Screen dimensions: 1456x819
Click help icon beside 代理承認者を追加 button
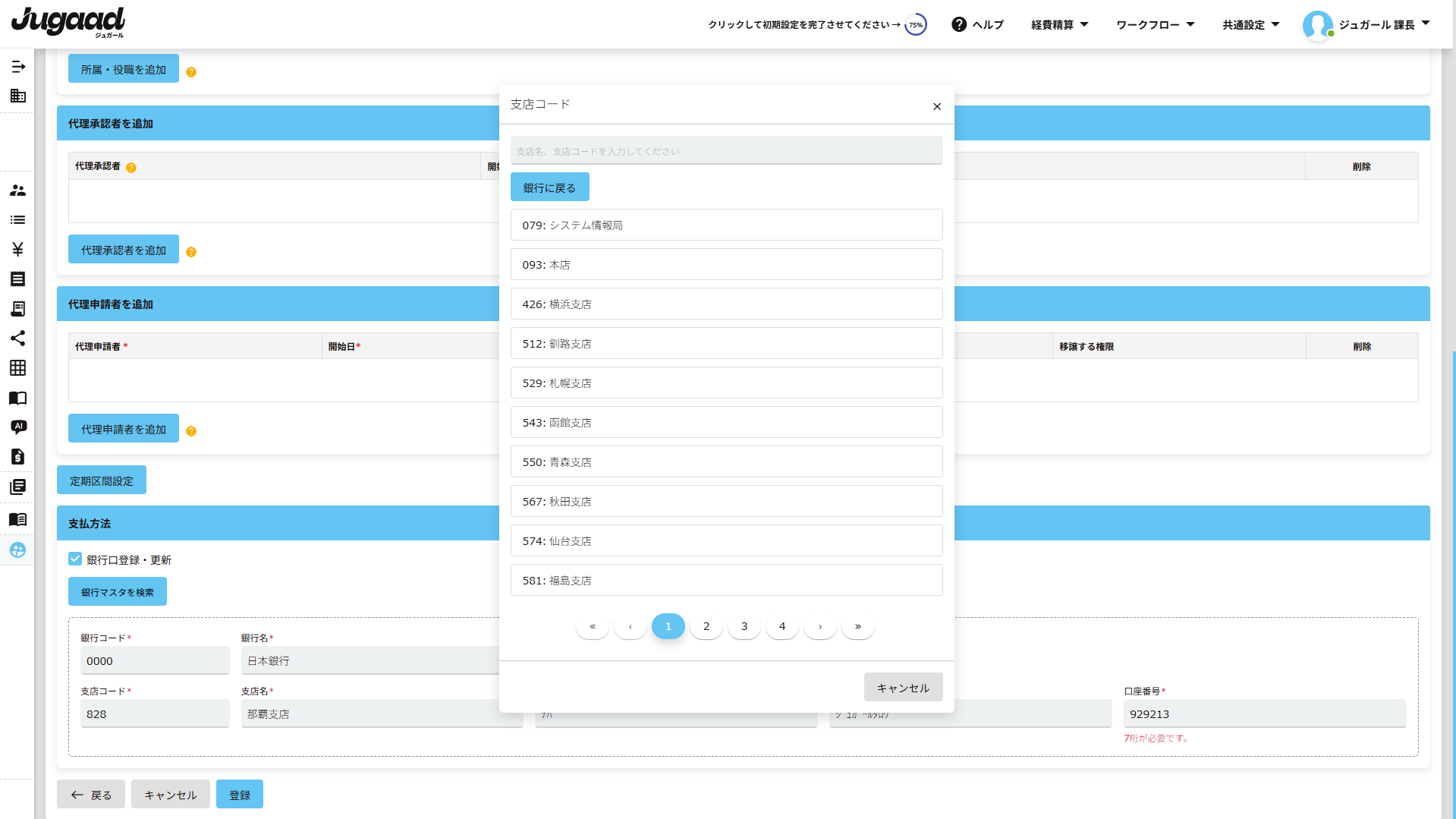coord(191,252)
